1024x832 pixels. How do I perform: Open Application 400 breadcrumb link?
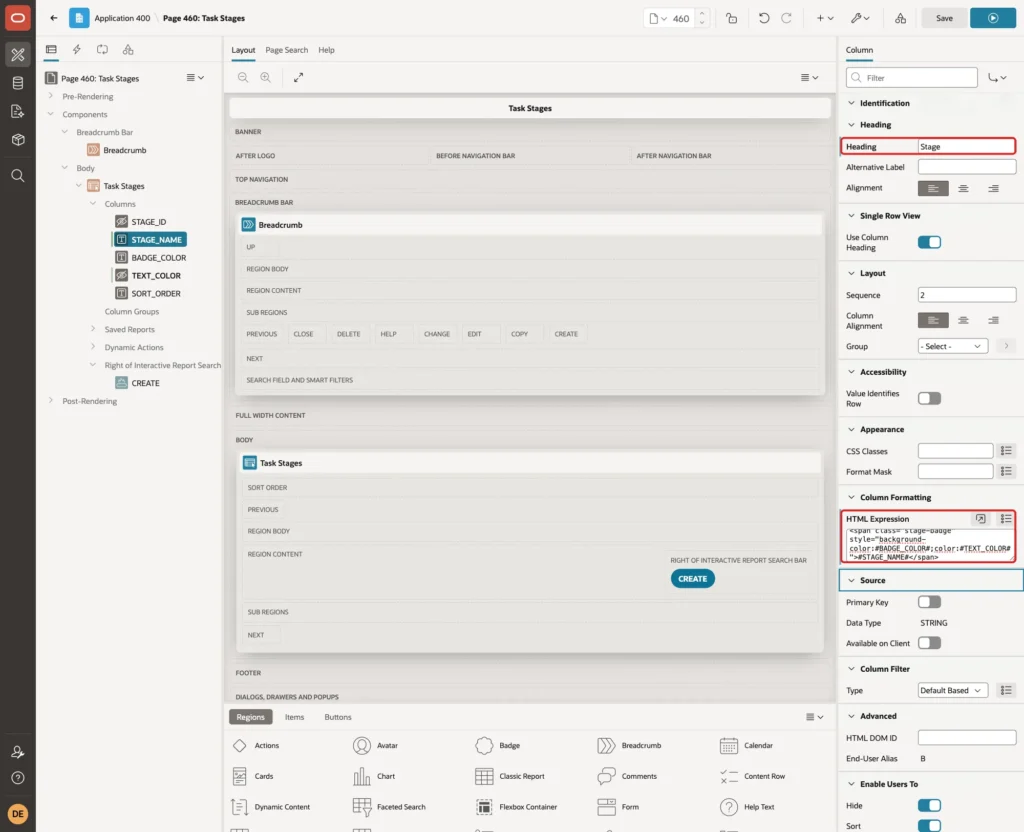[122, 18]
